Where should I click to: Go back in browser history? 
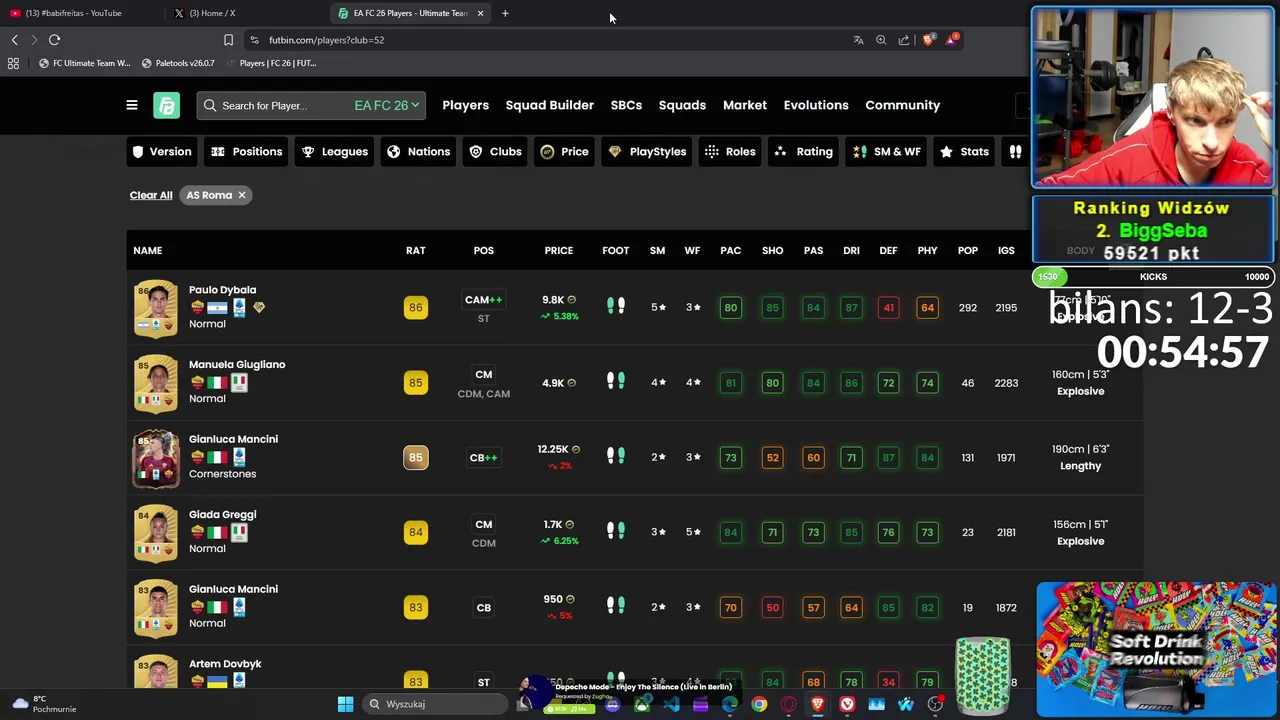point(14,40)
